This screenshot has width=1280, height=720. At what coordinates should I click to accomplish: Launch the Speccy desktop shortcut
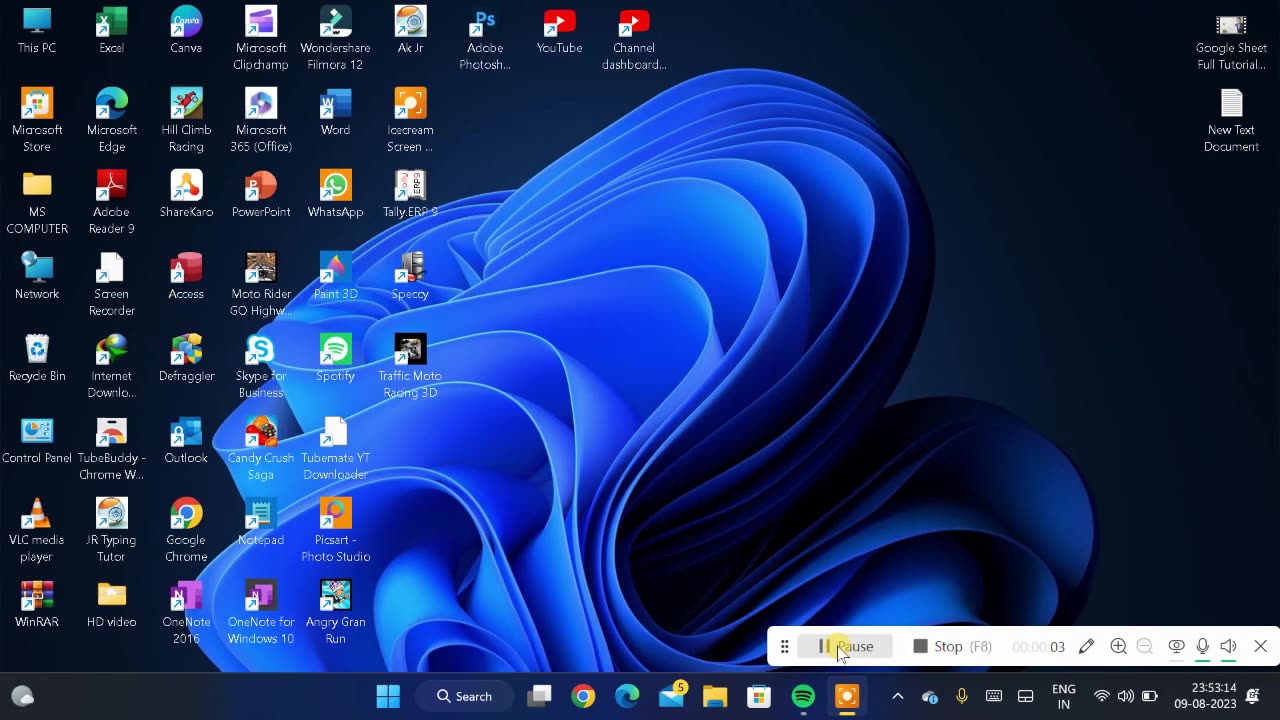point(410,277)
